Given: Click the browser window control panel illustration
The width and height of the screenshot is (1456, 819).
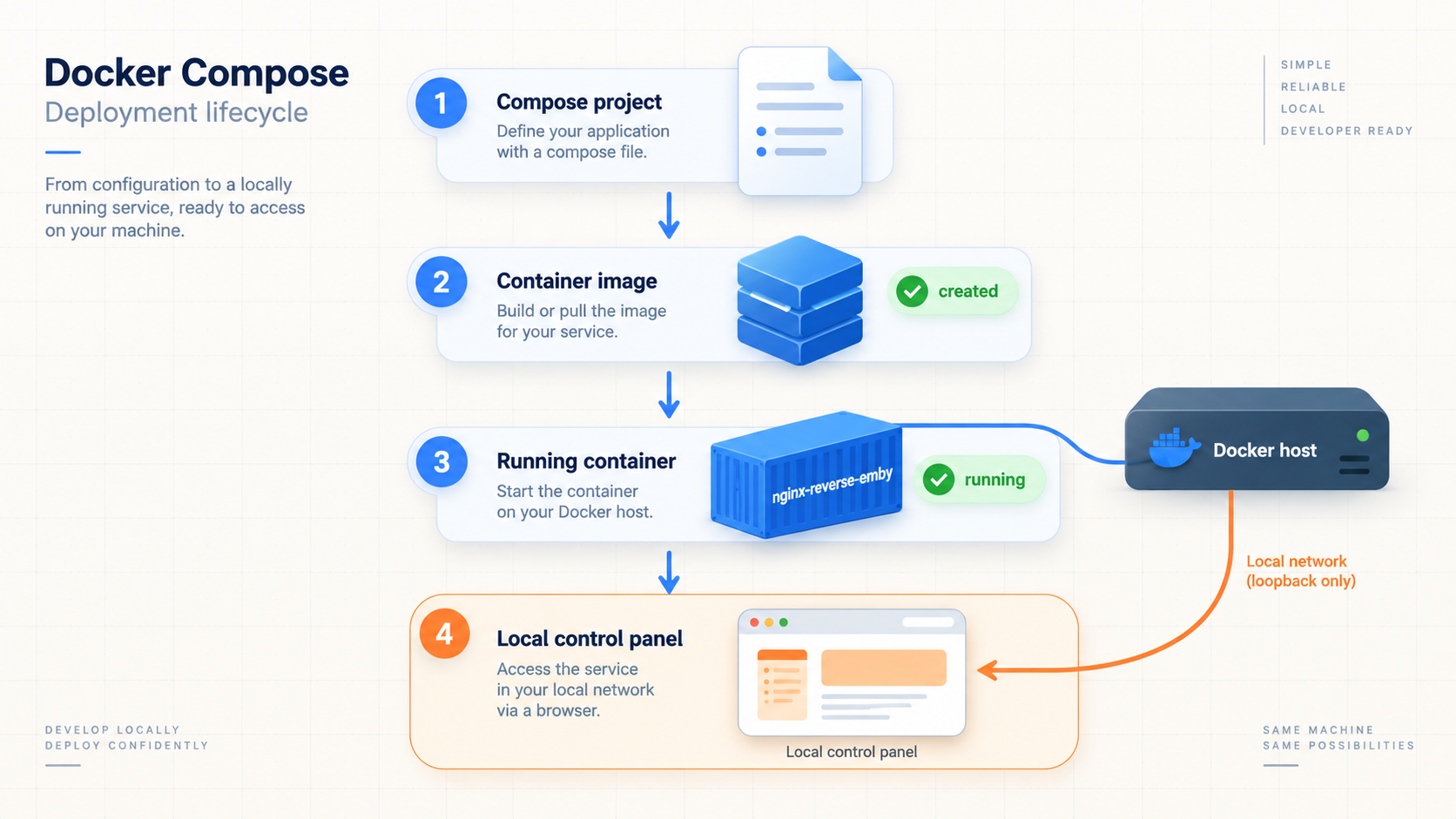Looking at the screenshot, I should coord(852,673).
